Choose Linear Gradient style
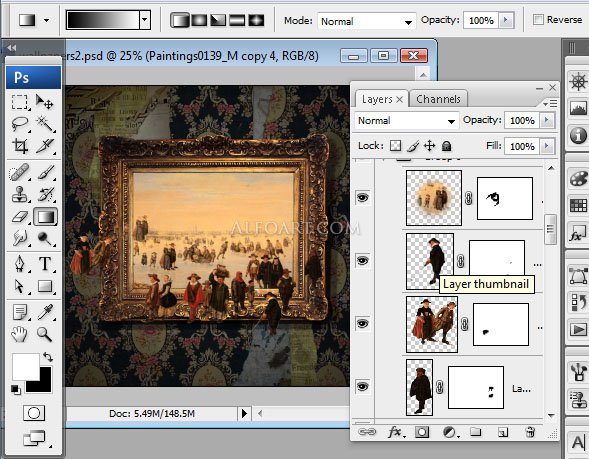The image size is (589, 459). pos(180,20)
